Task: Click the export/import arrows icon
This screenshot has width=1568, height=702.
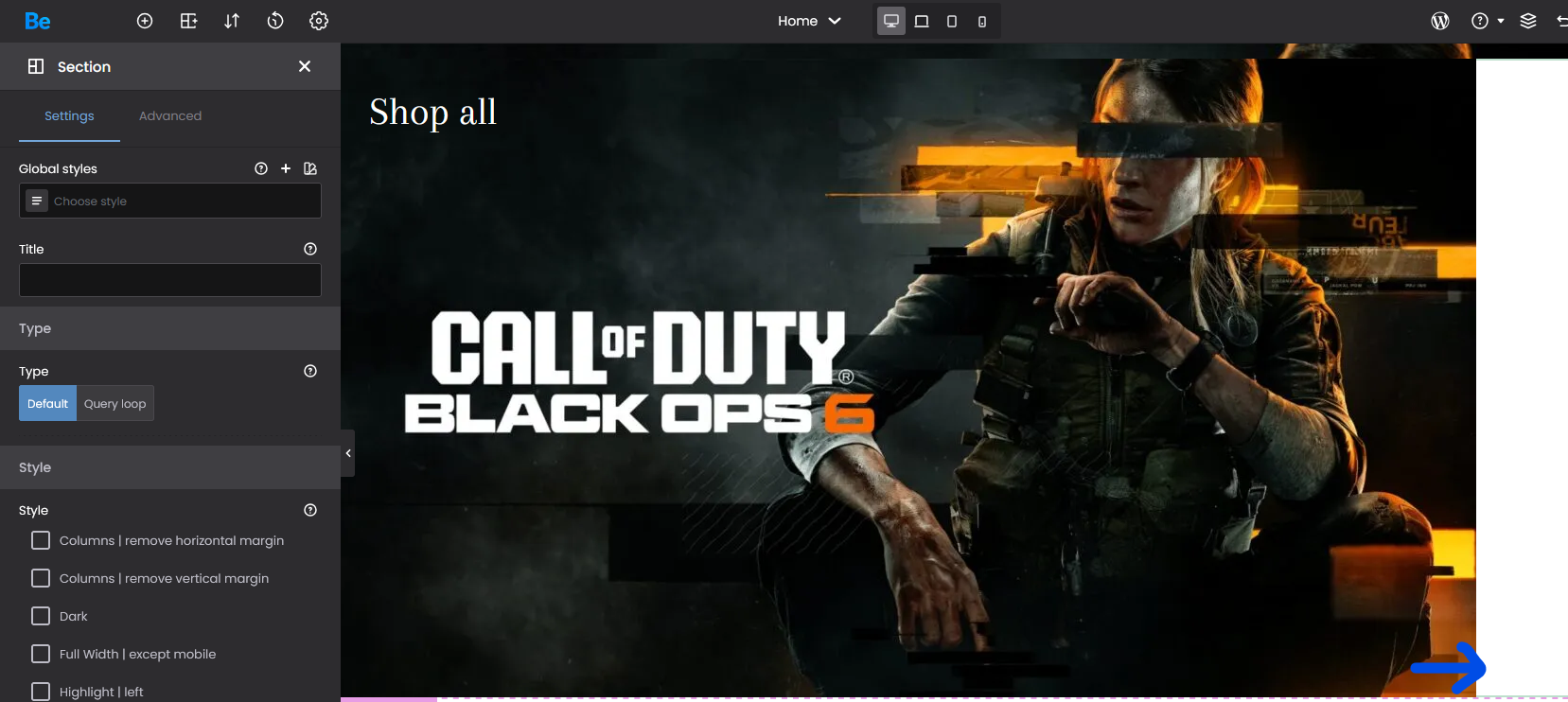Action: pyautogui.click(x=232, y=21)
